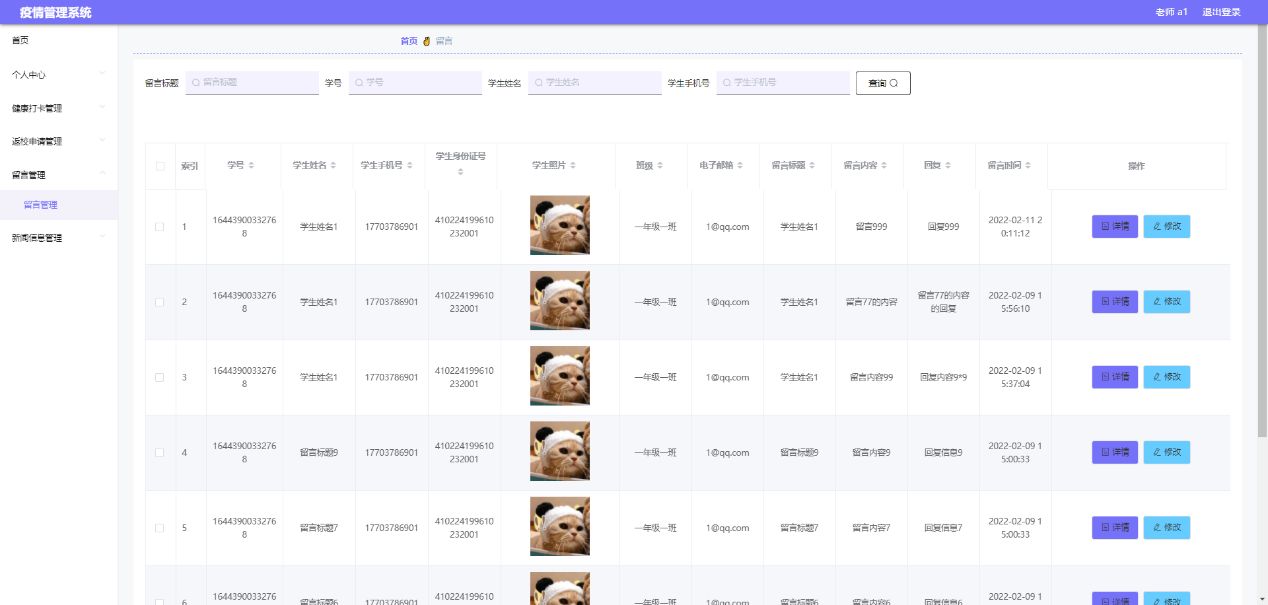Click reply cell 回复内容9*9
Viewport: 1268px width, 605px height.
click(x=944, y=377)
